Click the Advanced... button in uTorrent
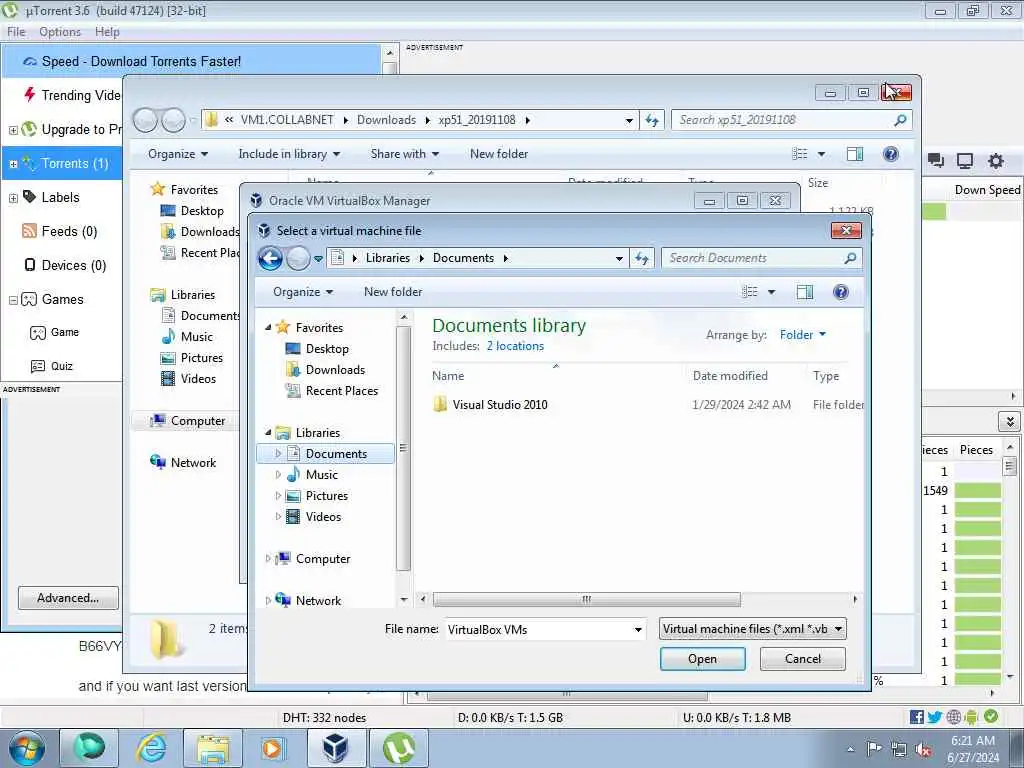Image resolution: width=1024 pixels, height=768 pixels. coord(68,598)
